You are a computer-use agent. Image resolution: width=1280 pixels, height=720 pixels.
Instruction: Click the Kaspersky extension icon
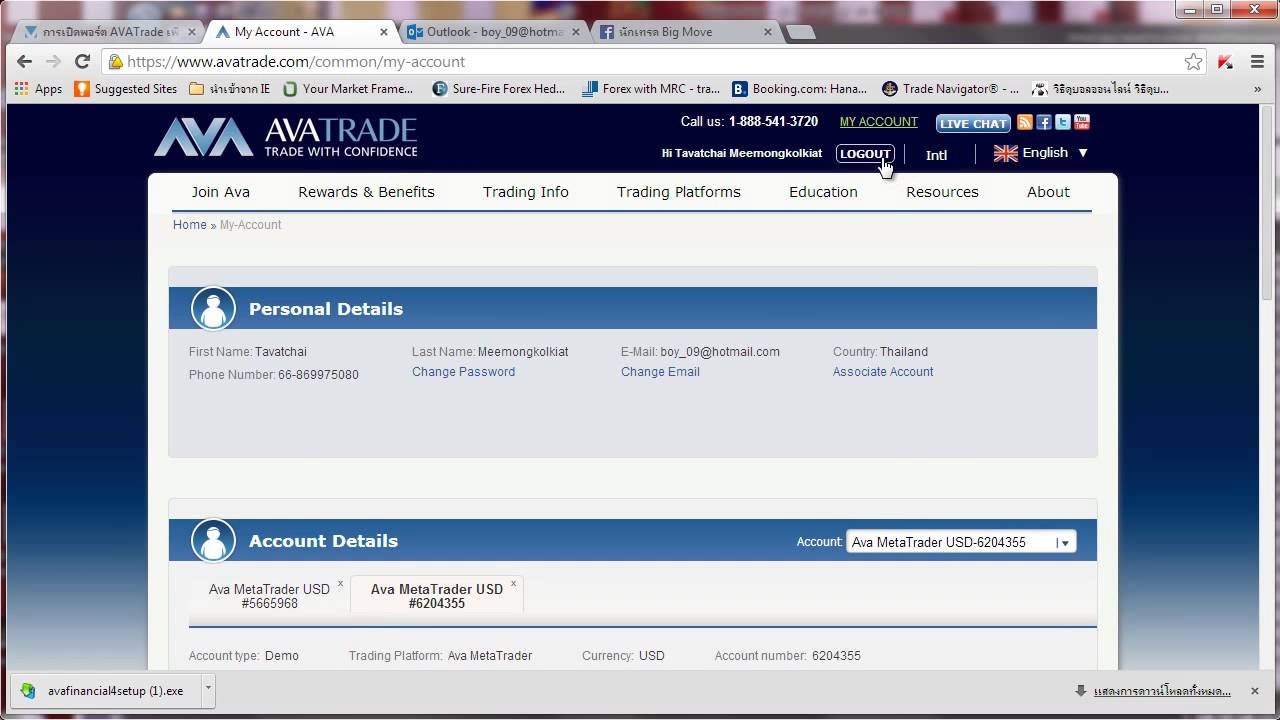click(x=1226, y=62)
